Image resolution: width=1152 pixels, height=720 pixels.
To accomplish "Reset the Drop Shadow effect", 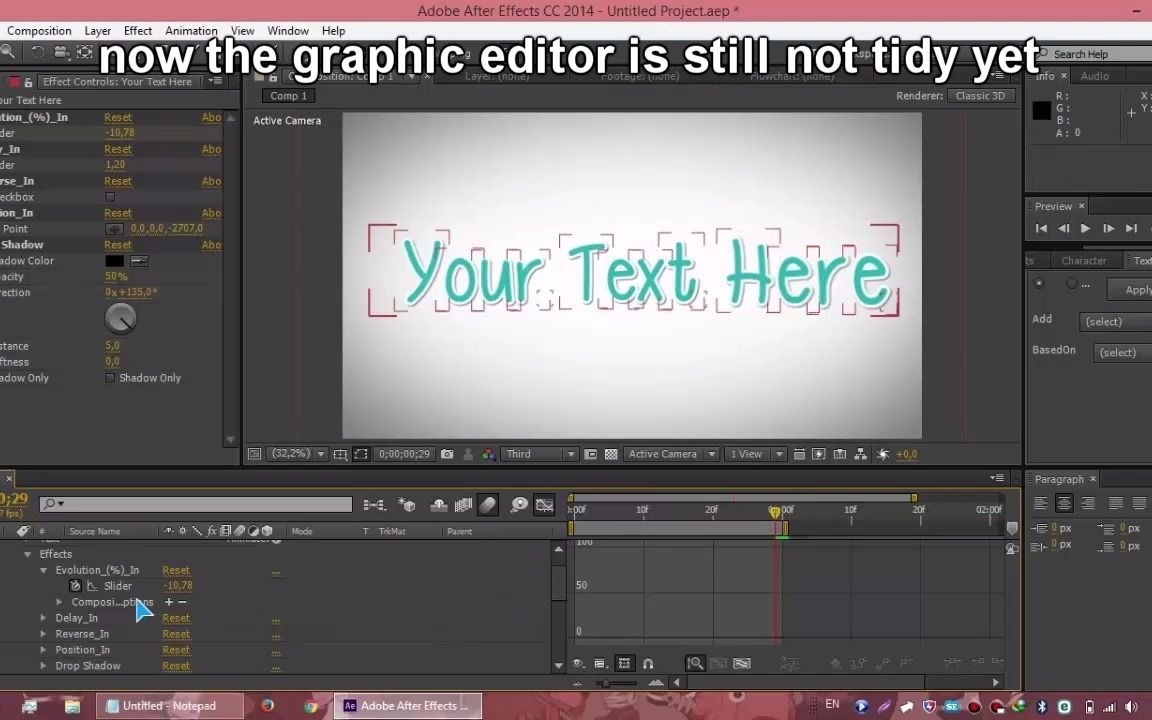I will tap(176, 666).
